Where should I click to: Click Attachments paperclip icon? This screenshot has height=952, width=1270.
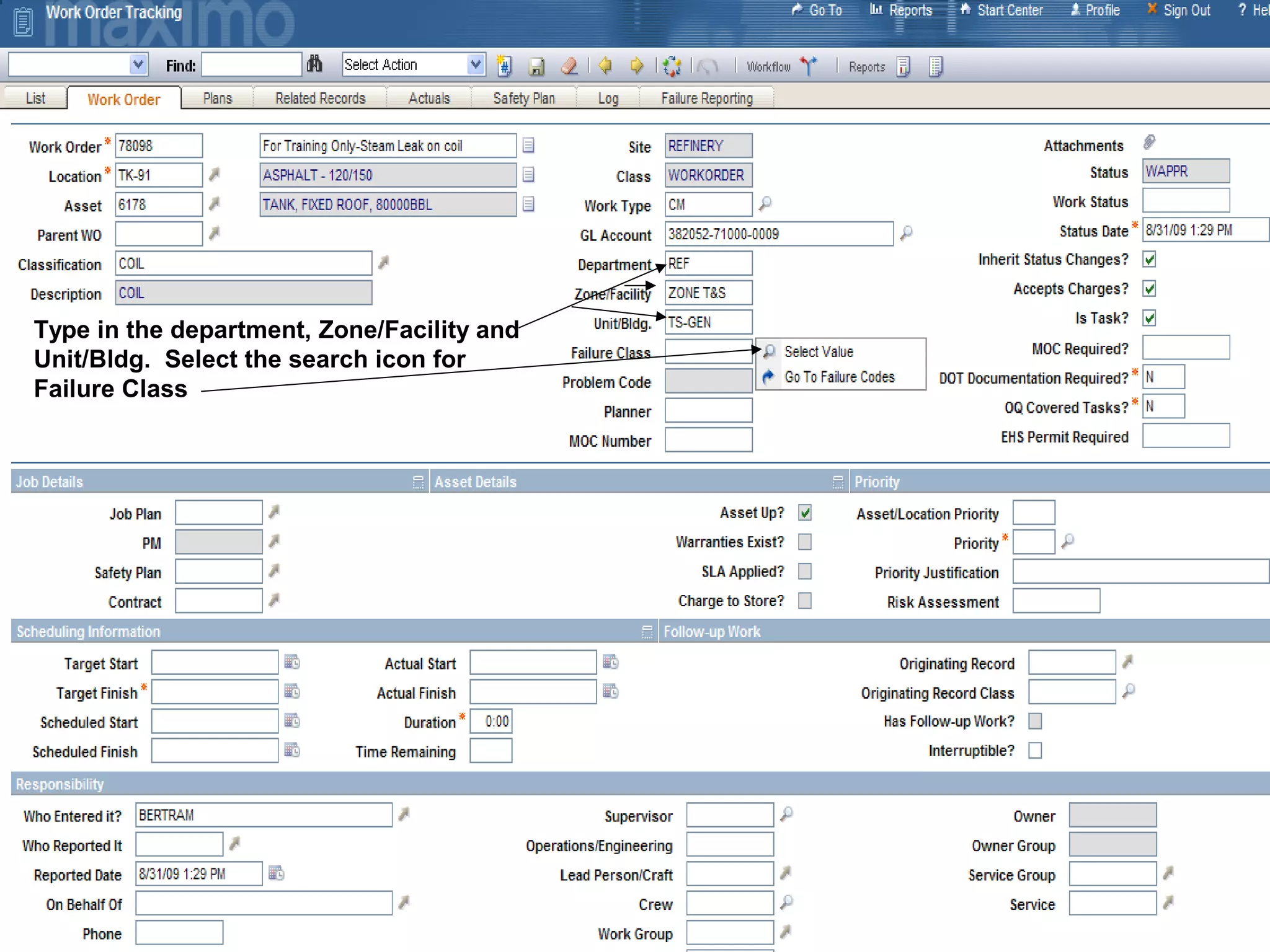[1149, 142]
